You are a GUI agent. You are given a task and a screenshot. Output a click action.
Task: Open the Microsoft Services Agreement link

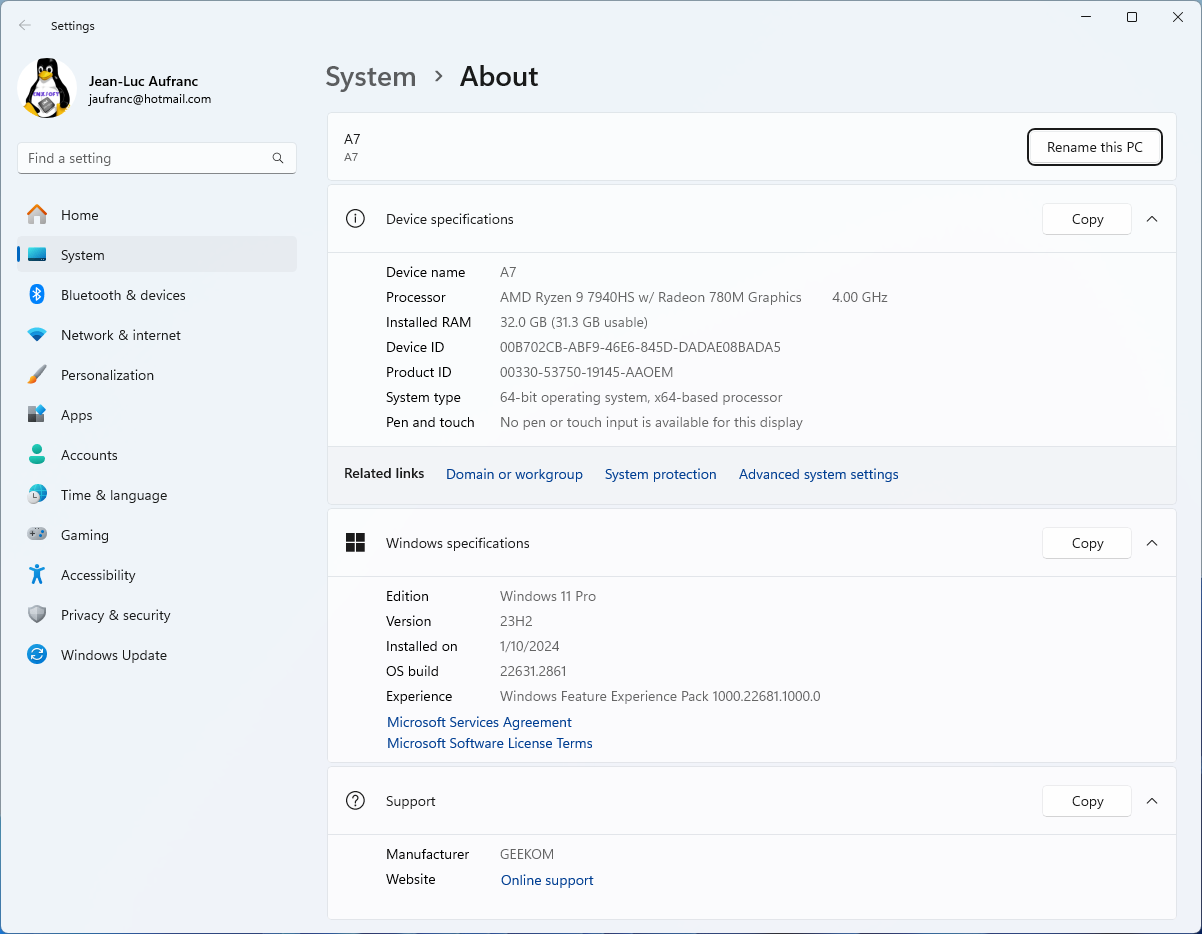tap(479, 722)
